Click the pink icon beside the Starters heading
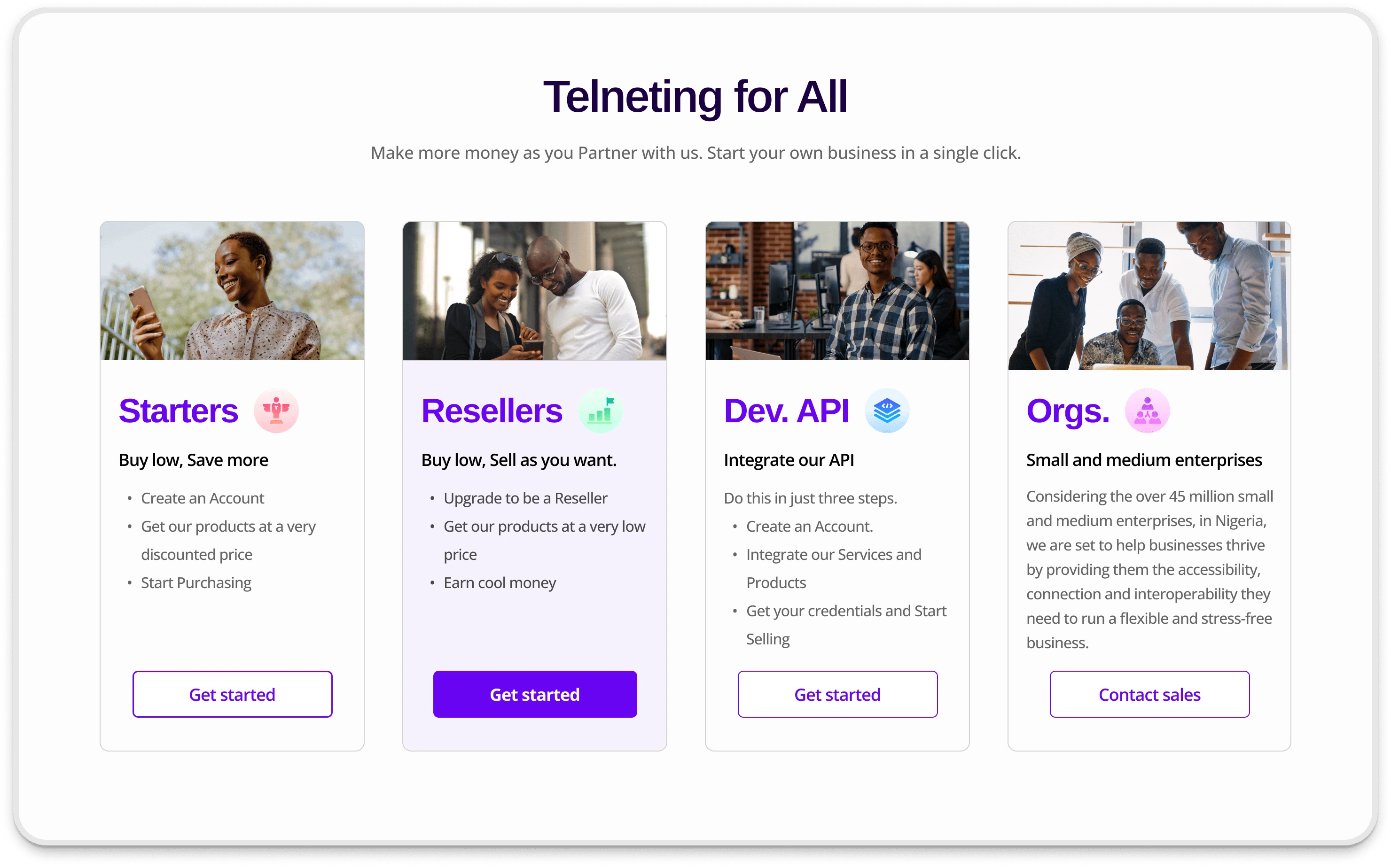This screenshot has height=868, width=1391. pyautogui.click(x=276, y=411)
